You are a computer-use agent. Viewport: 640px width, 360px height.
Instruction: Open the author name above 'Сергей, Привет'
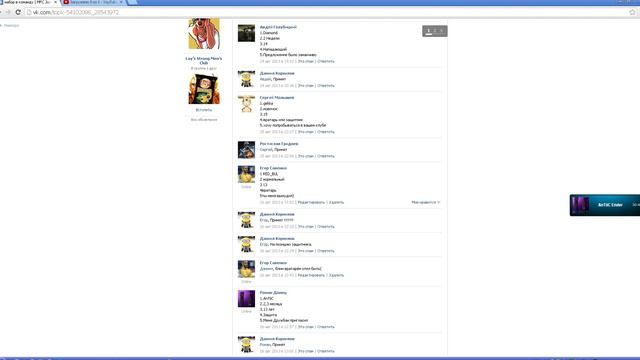pos(279,144)
